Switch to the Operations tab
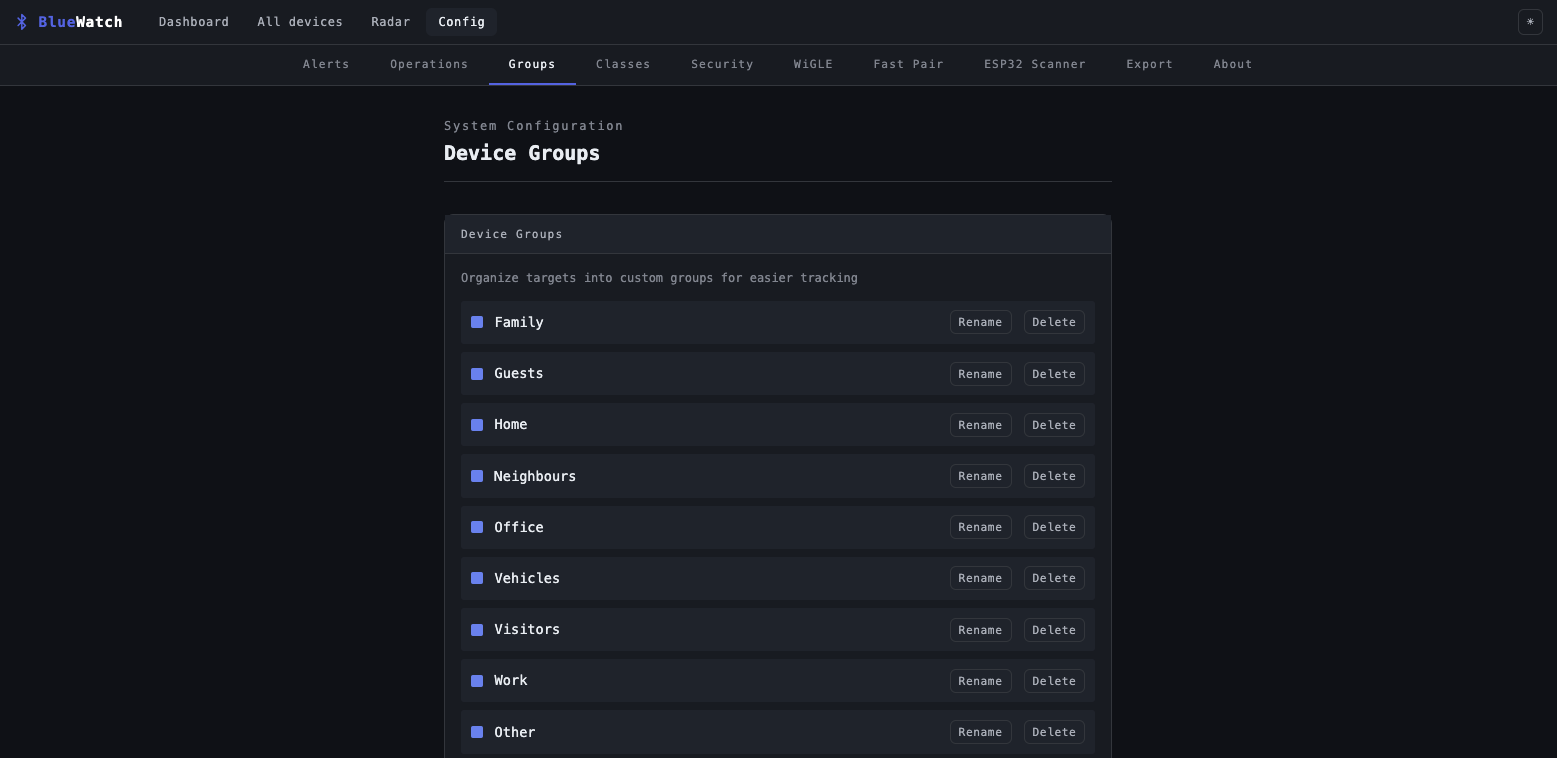 coord(429,64)
